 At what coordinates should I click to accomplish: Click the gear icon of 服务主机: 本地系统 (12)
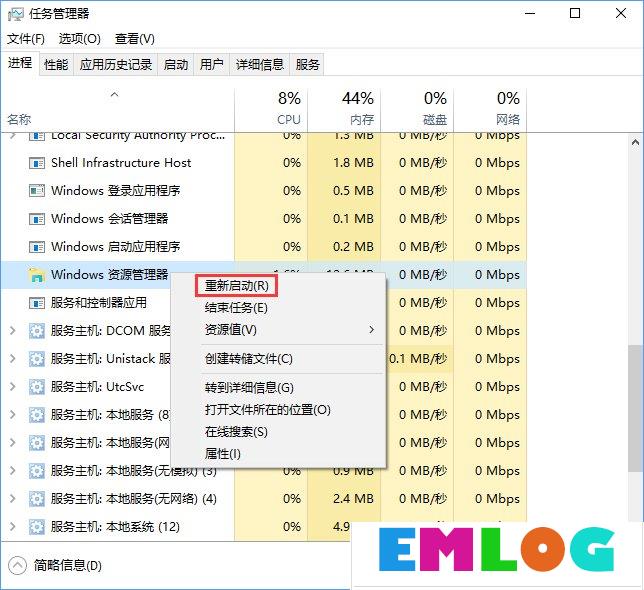pos(37,527)
